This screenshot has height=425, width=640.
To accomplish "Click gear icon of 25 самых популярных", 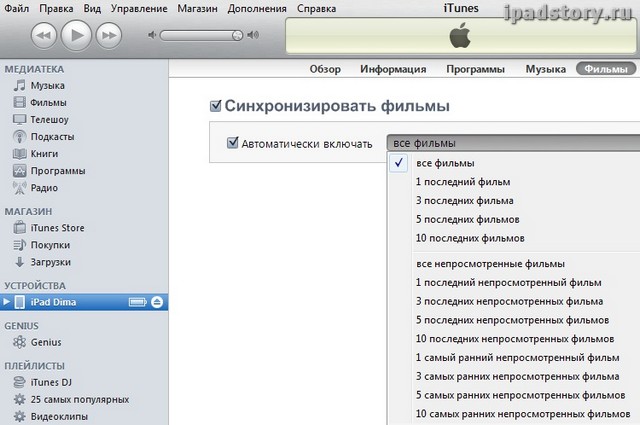I will click(19, 399).
